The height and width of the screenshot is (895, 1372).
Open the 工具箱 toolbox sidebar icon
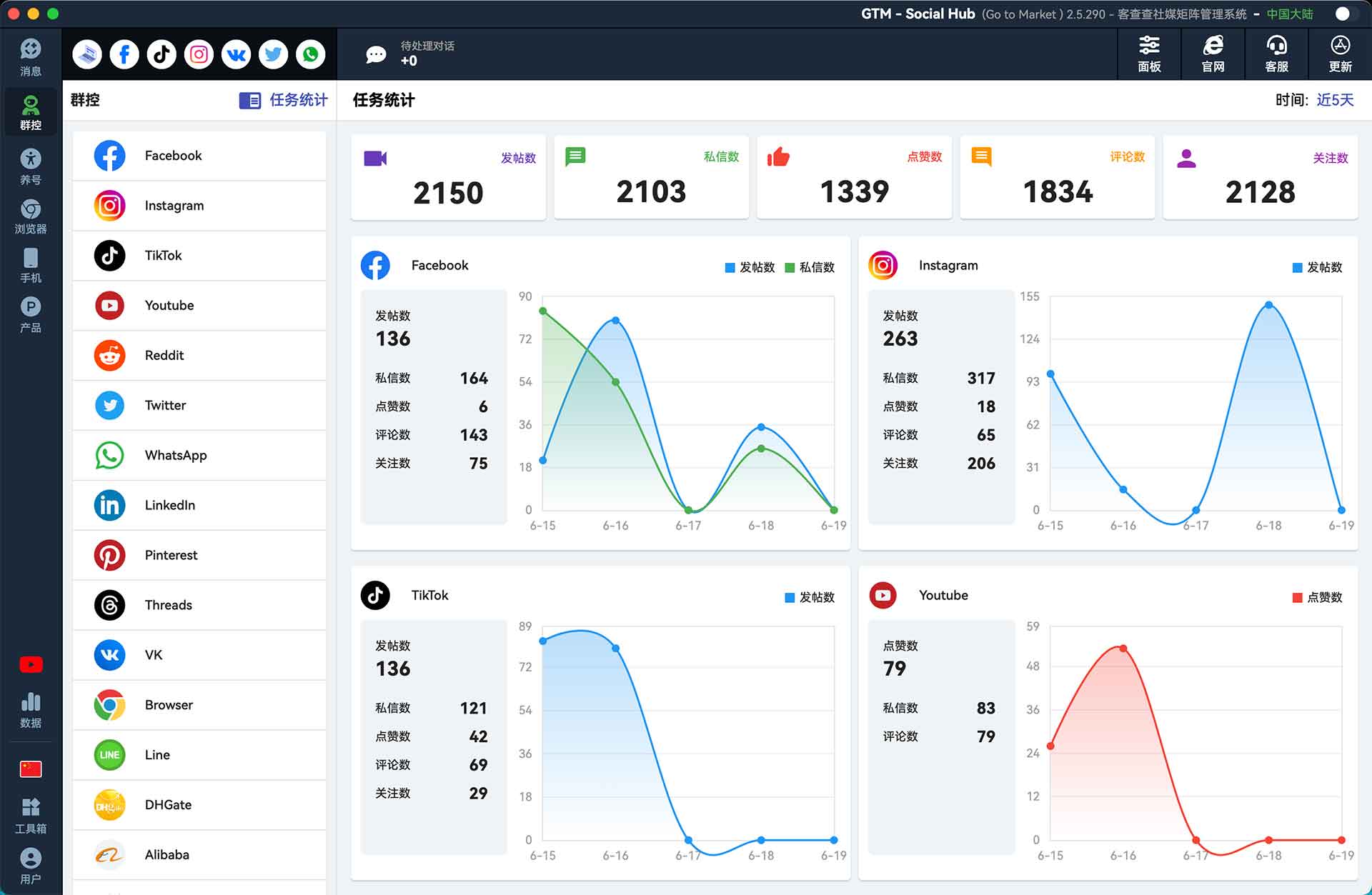[x=31, y=816]
